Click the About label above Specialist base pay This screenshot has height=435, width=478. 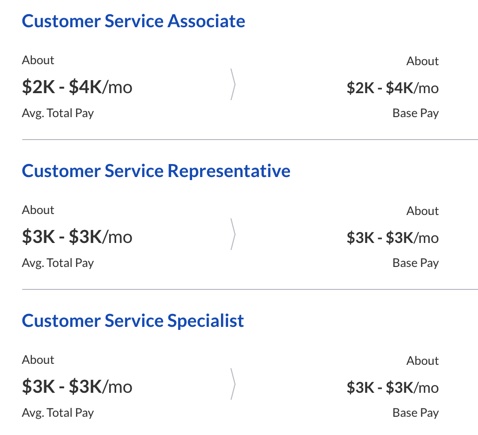[422, 361]
